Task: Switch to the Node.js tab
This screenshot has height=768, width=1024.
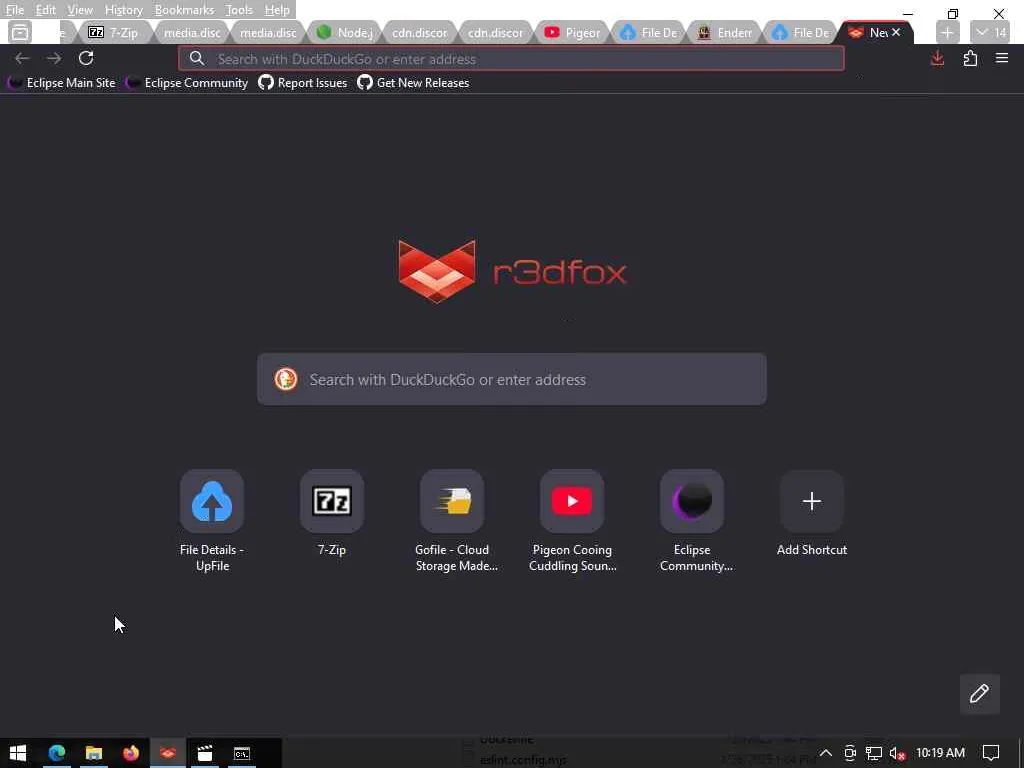Action: point(344,32)
